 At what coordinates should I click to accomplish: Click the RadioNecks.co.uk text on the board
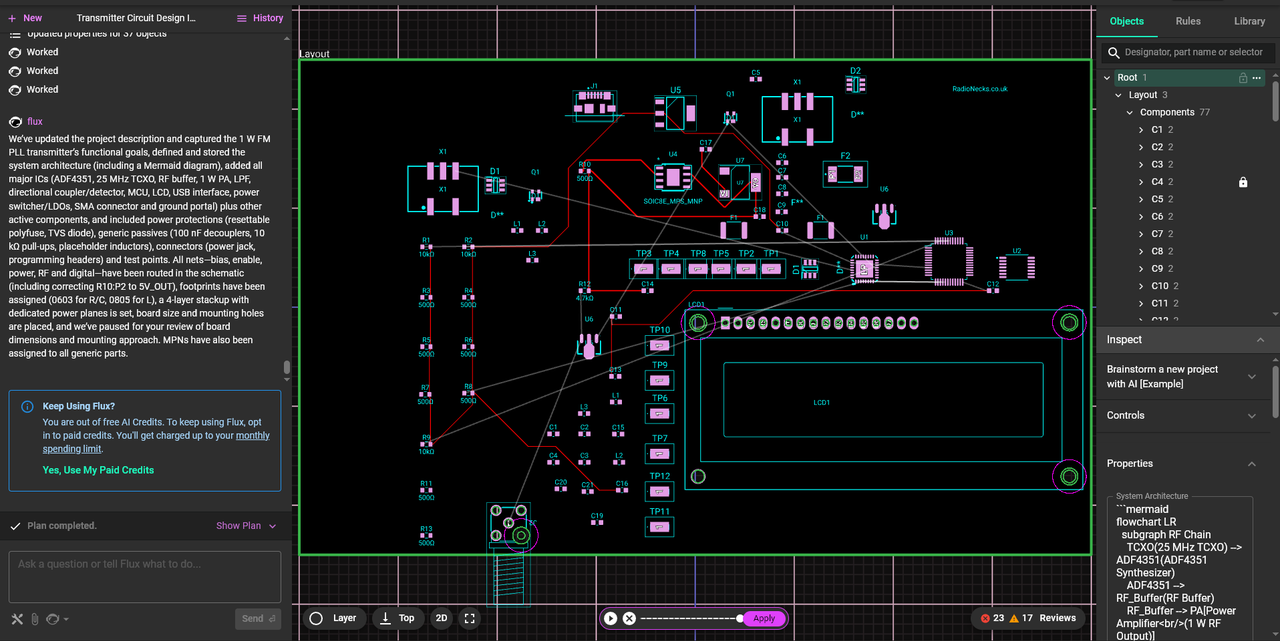[x=980, y=88]
